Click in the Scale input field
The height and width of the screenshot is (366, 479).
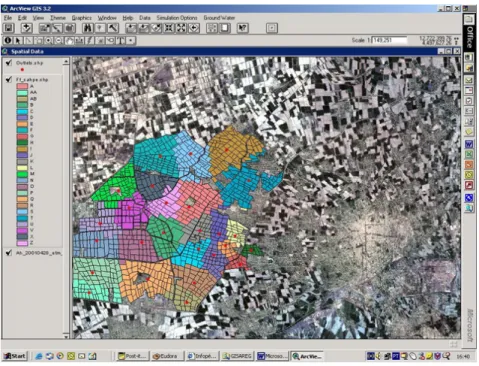click(389, 40)
